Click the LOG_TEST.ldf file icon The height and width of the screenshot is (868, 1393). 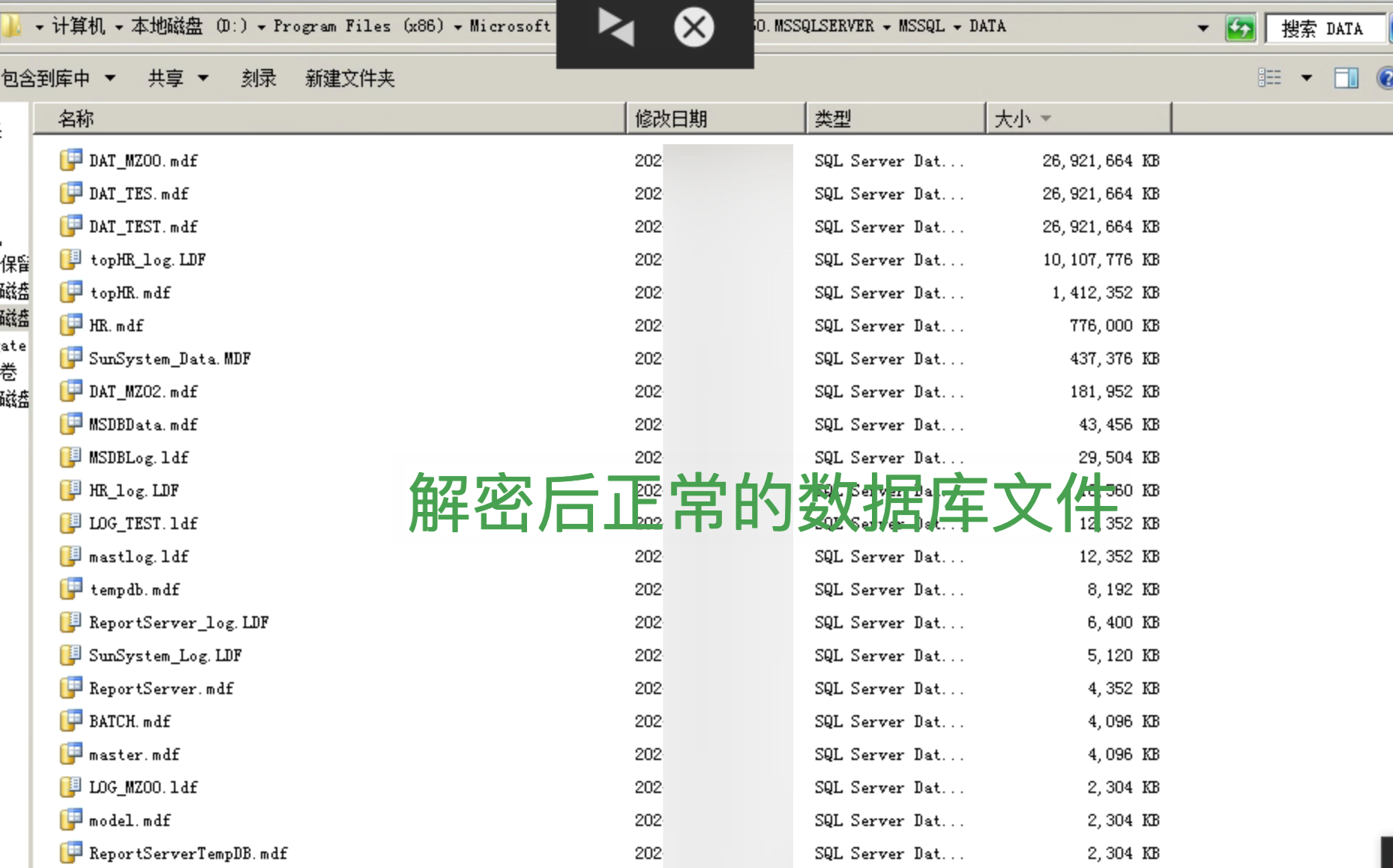tap(70, 522)
